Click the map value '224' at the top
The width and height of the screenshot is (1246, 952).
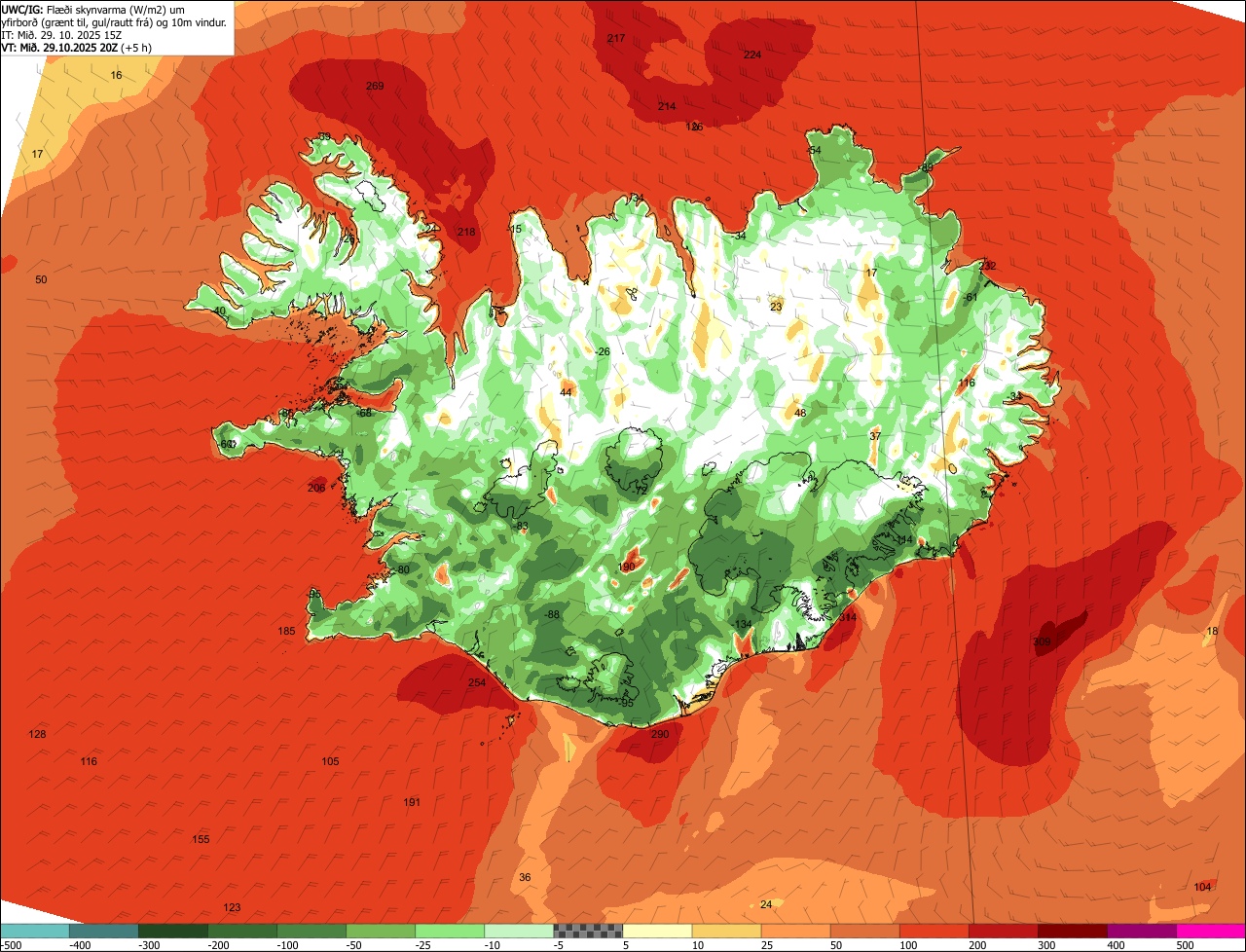752,55
